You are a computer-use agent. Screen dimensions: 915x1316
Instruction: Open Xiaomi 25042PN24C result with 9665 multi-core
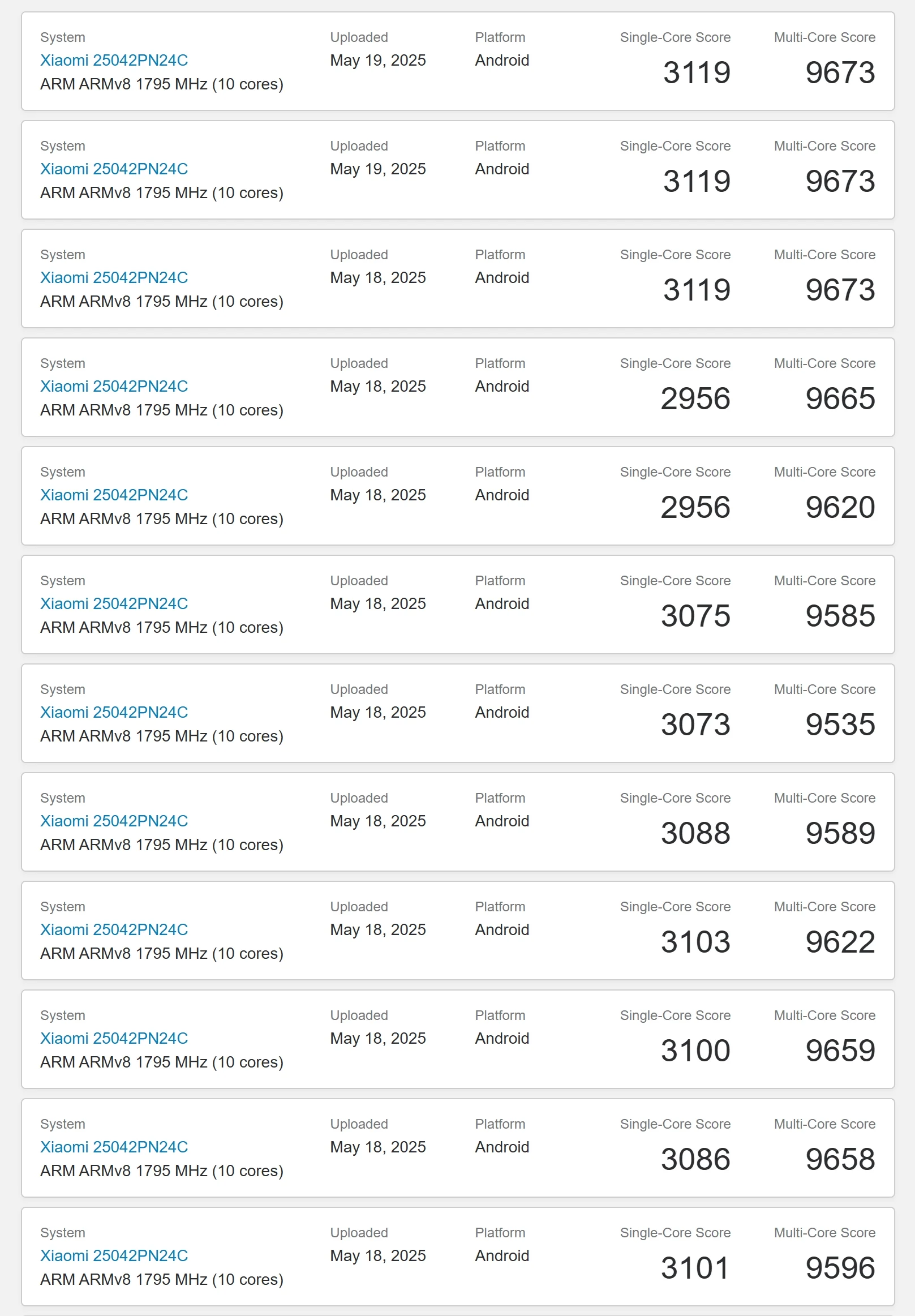click(113, 387)
